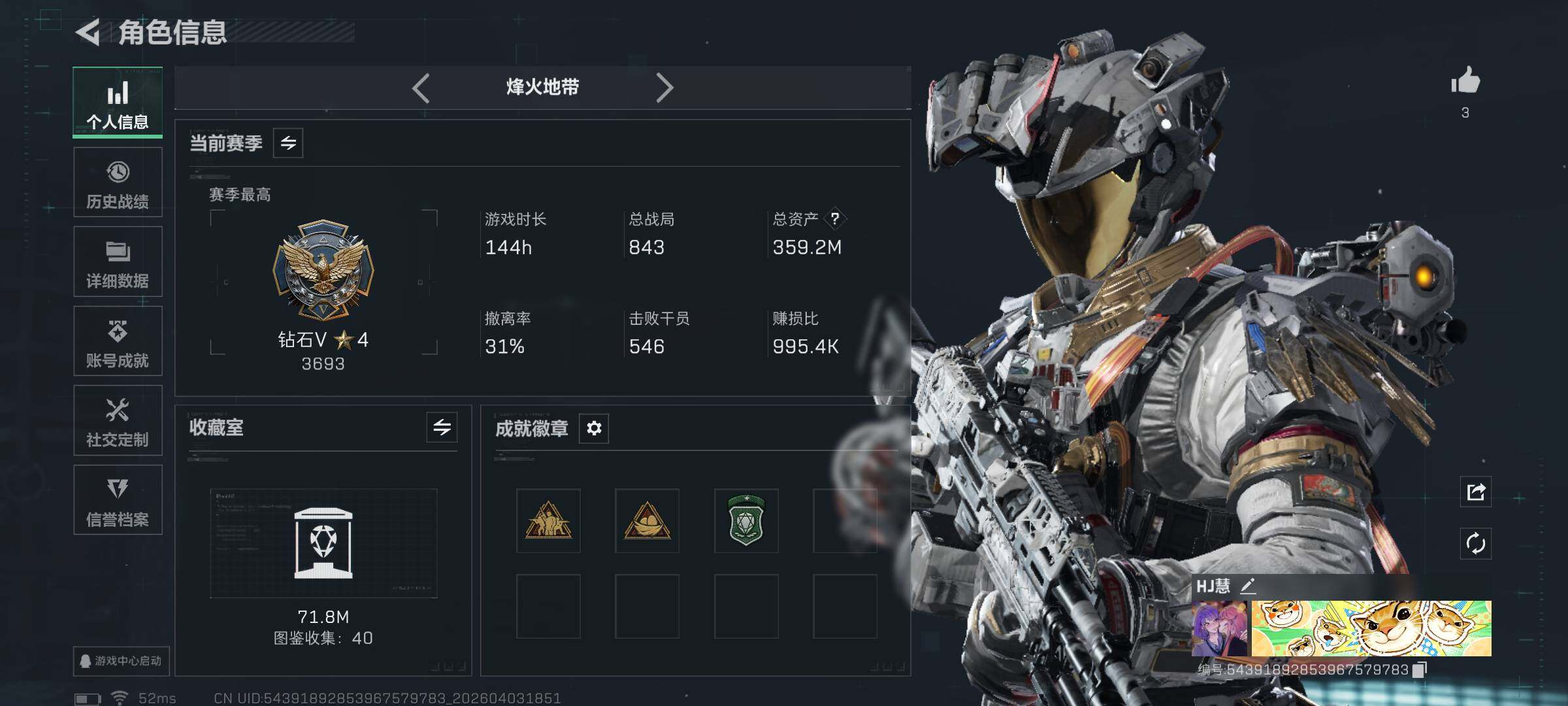This screenshot has width=1568, height=706.
Task: Open the 详细数据 sidebar tab
Action: pyautogui.click(x=118, y=261)
